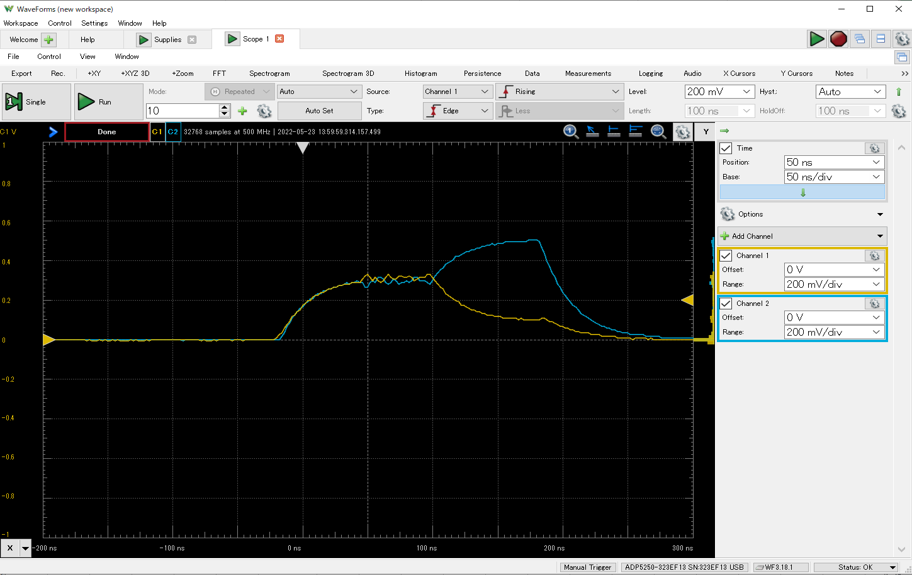Click the buffer number input field
The image size is (912, 575).
coord(182,111)
